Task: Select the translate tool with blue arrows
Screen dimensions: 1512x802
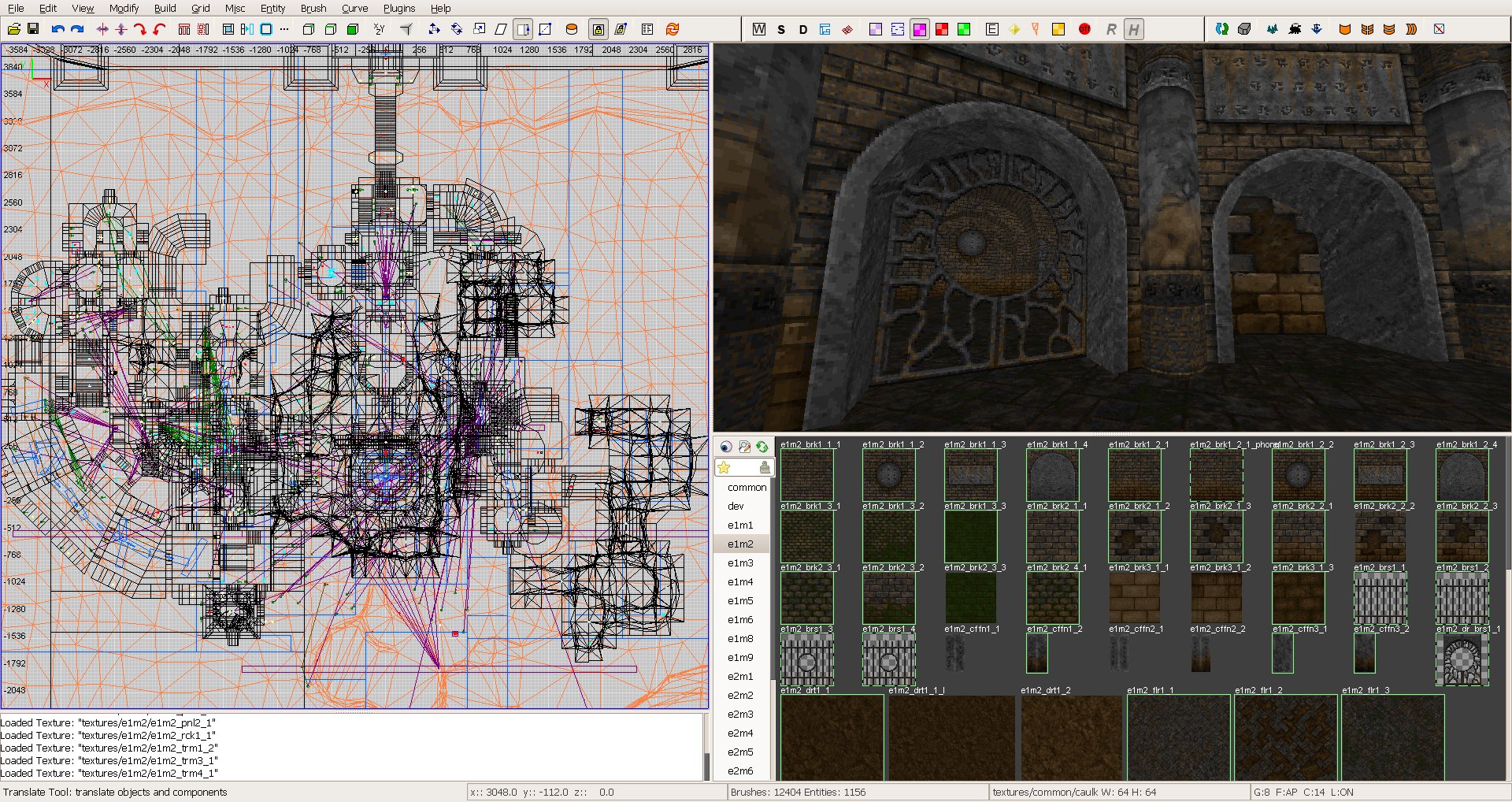Action: [x=434, y=29]
